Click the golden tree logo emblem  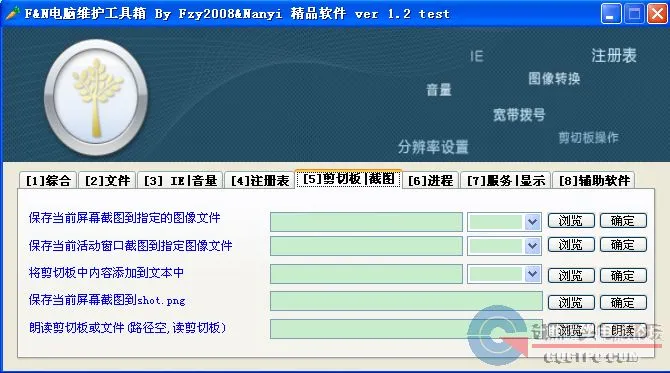pyautogui.click(x=97, y=97)
